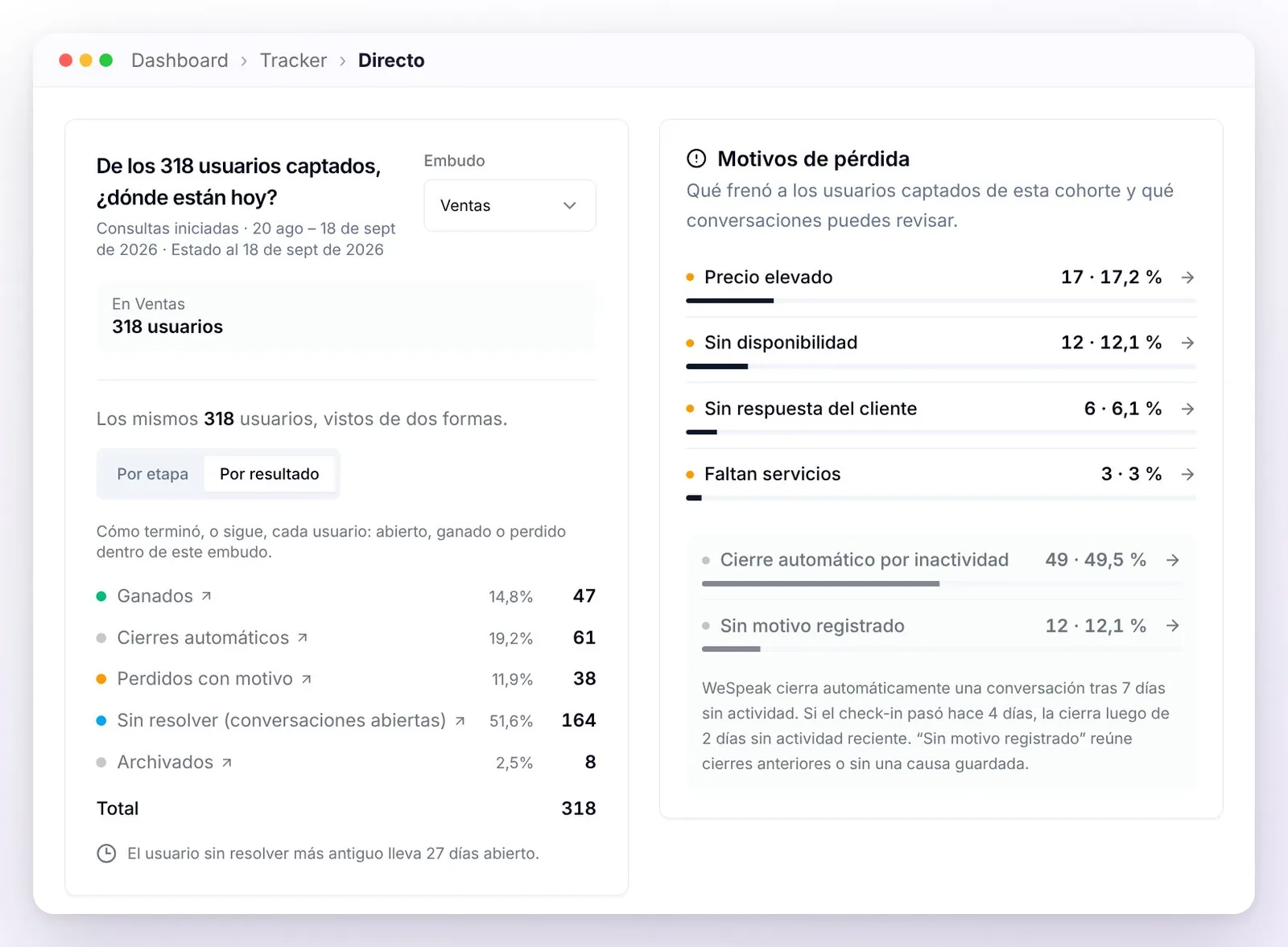The width and height of the screenshot is (1288, 947).
Task: Select the Por resultado tab
Action: 270,474
